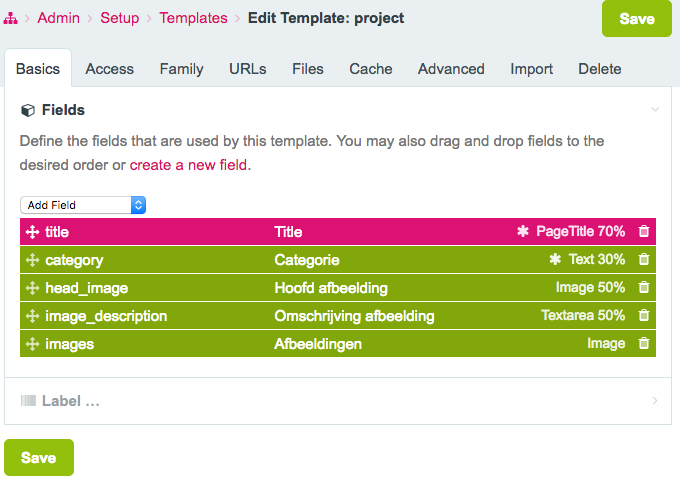Open the Add Field dropdown
Image resolution: width=680 pixels, height=484 pixels.
pos(83,205)
